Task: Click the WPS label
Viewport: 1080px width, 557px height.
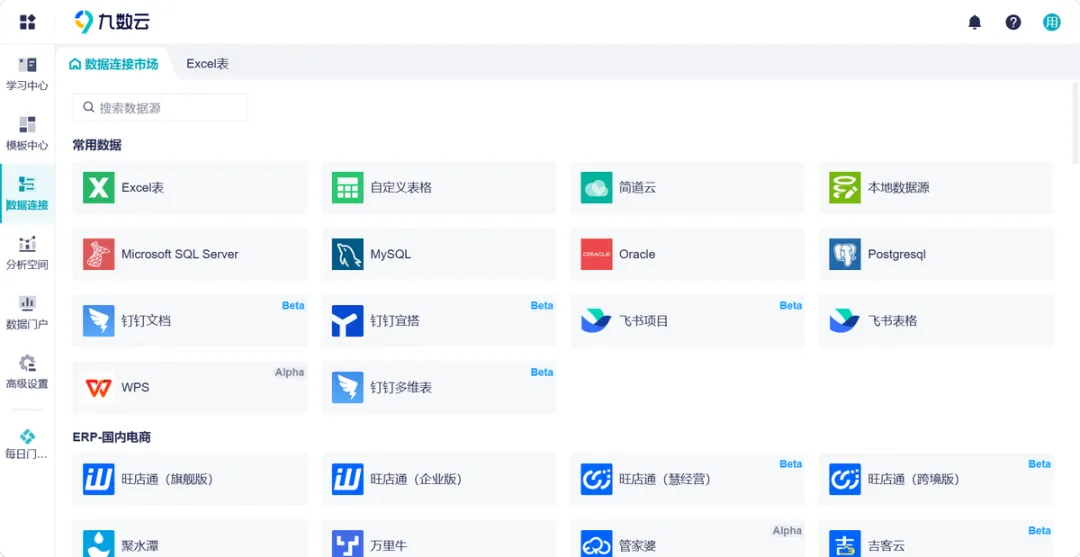Action: point(135,388)
